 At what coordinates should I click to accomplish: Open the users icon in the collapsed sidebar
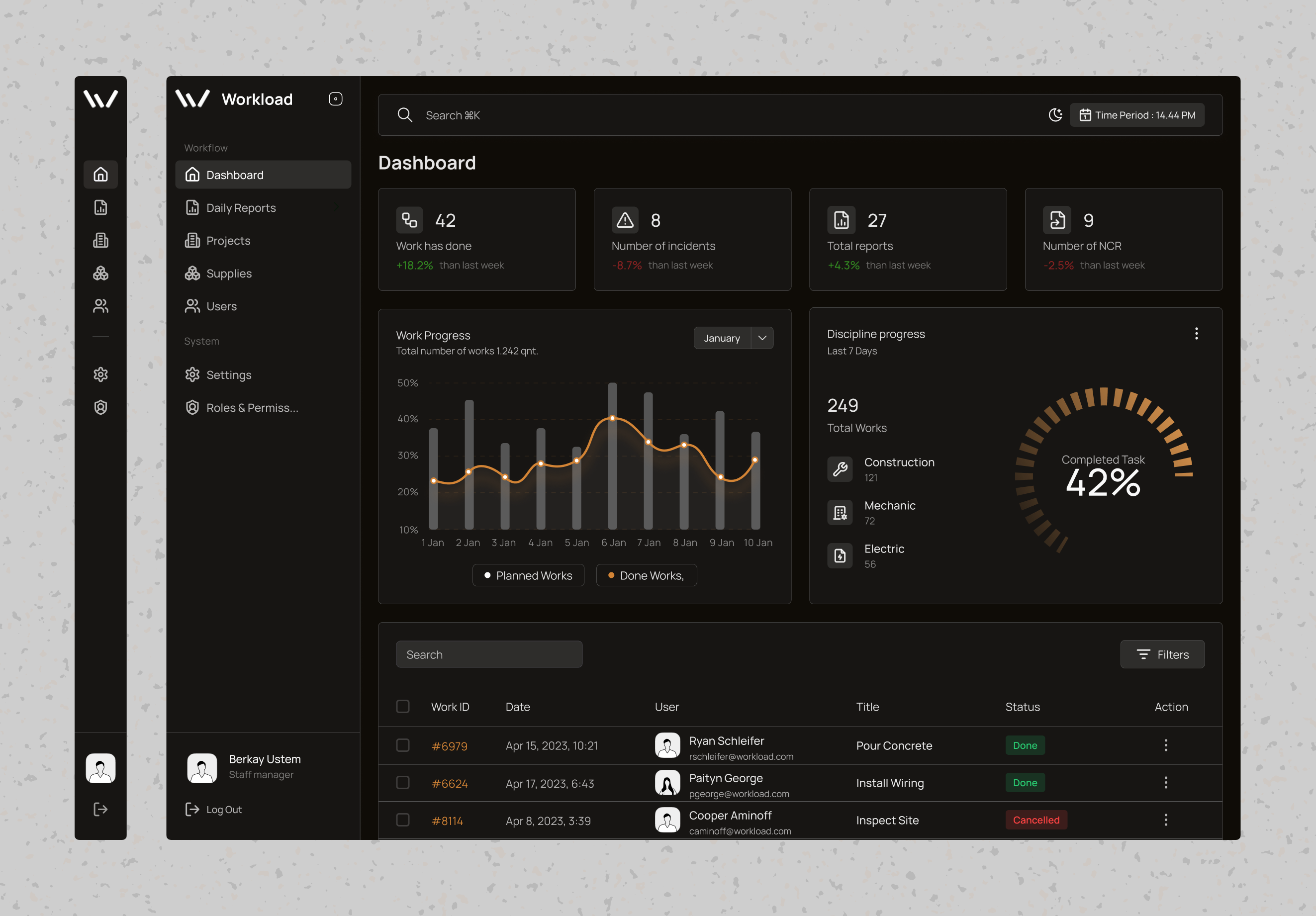100,306
